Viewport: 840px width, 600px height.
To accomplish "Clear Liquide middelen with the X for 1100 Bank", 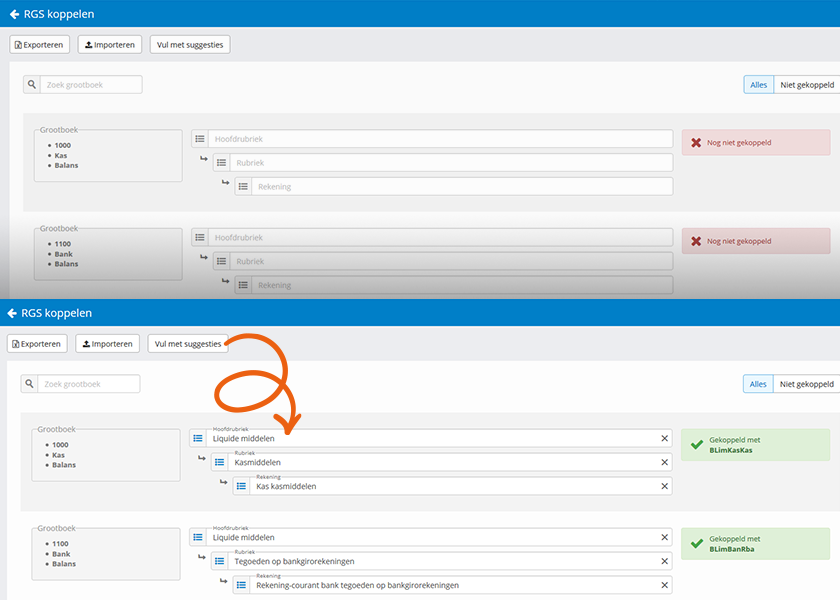I will point(664,537).
